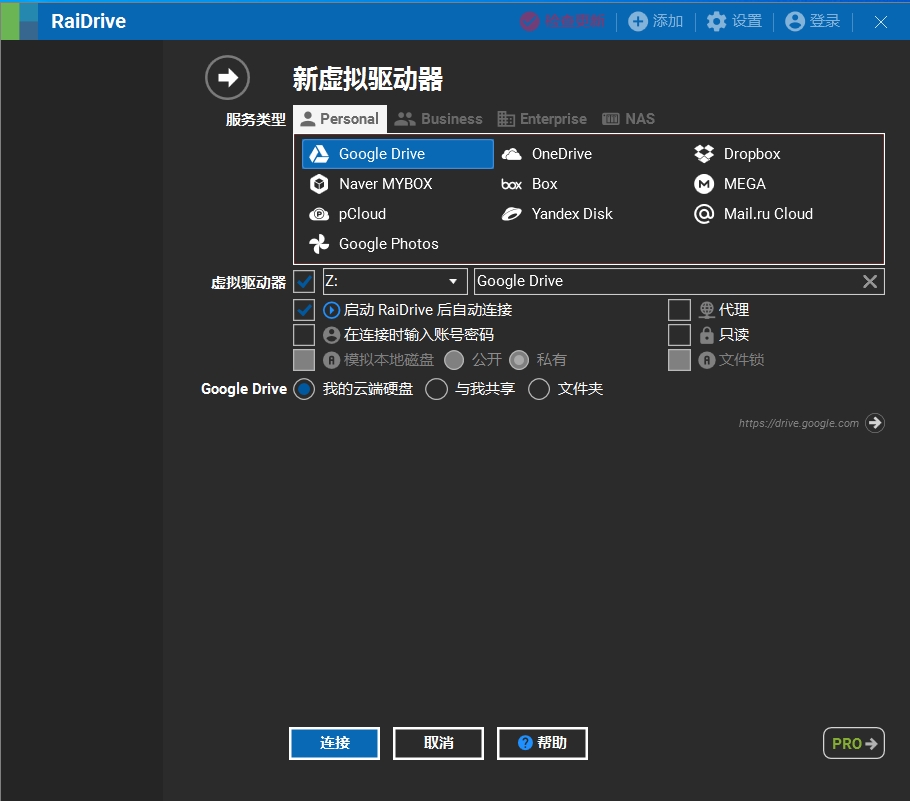Click the circled arrow beside 新虚拟驱动器
910x801 pixels.
(228, 77)
